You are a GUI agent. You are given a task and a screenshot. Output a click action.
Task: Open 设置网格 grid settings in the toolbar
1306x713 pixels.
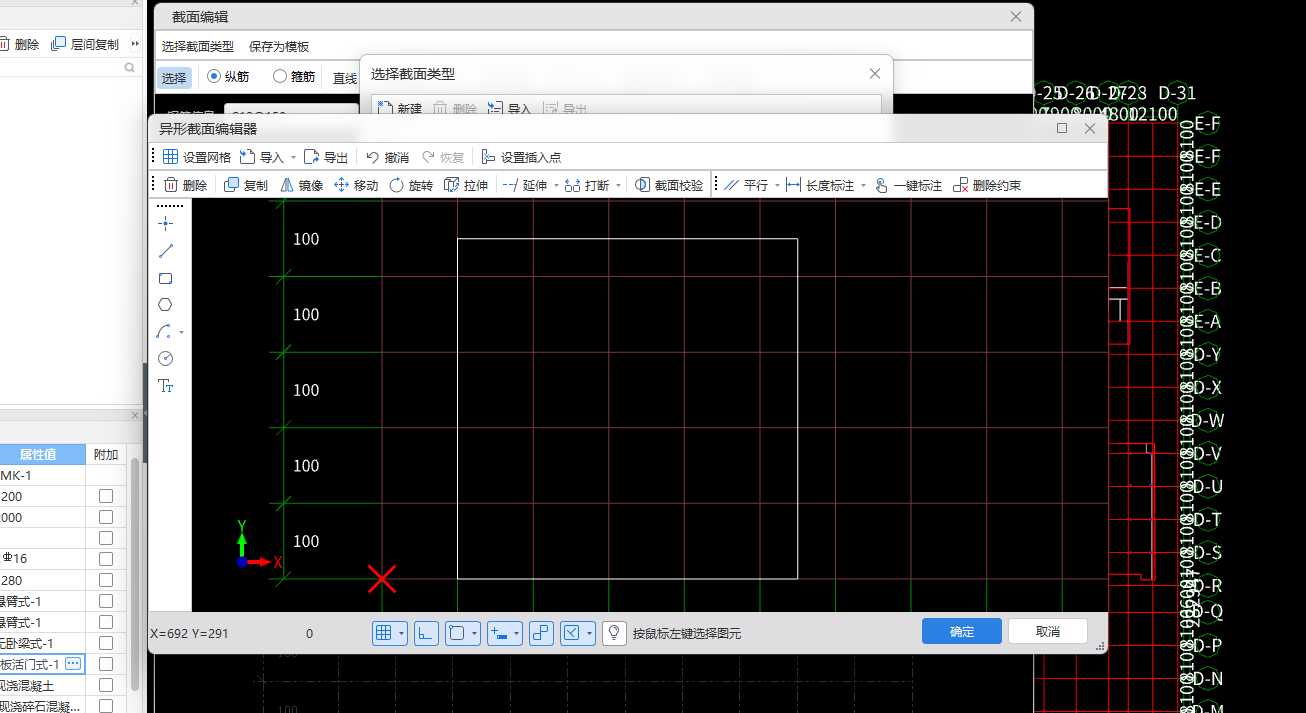197,157
